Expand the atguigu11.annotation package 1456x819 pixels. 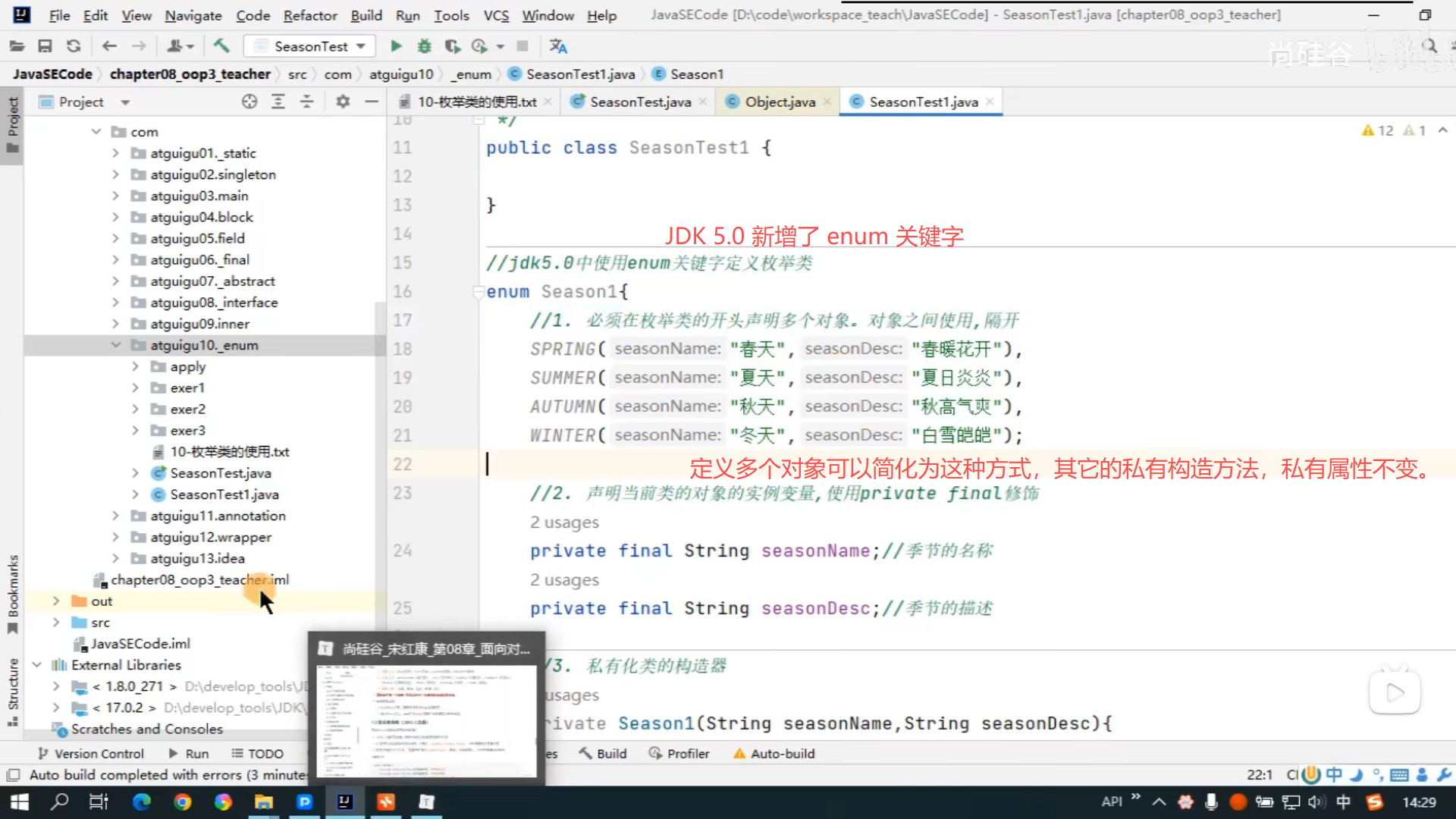tap(115, 516)
